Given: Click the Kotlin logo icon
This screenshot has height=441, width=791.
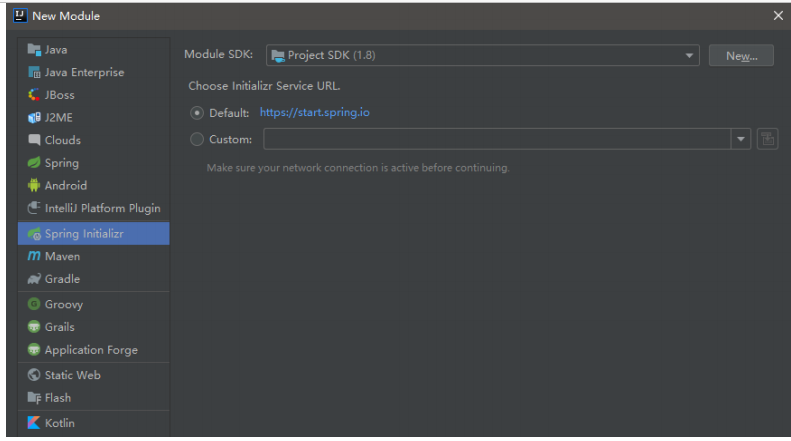Looking at the screenshot, I should tap(34, 422).
